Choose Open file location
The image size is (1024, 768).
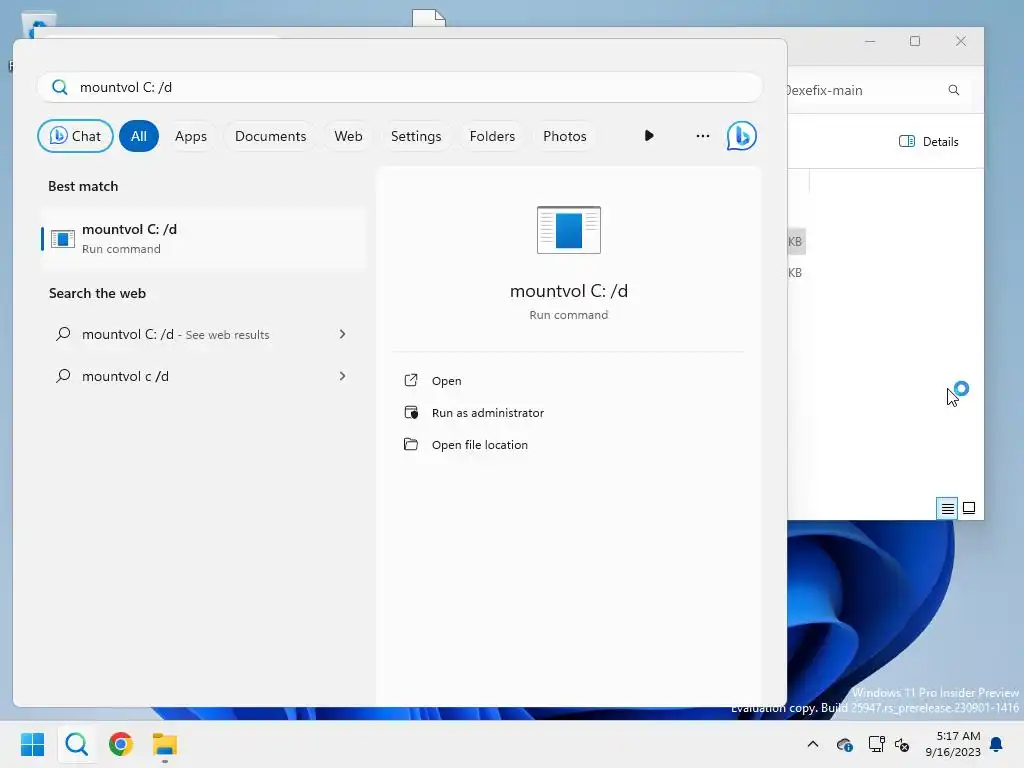pos(480,445)
